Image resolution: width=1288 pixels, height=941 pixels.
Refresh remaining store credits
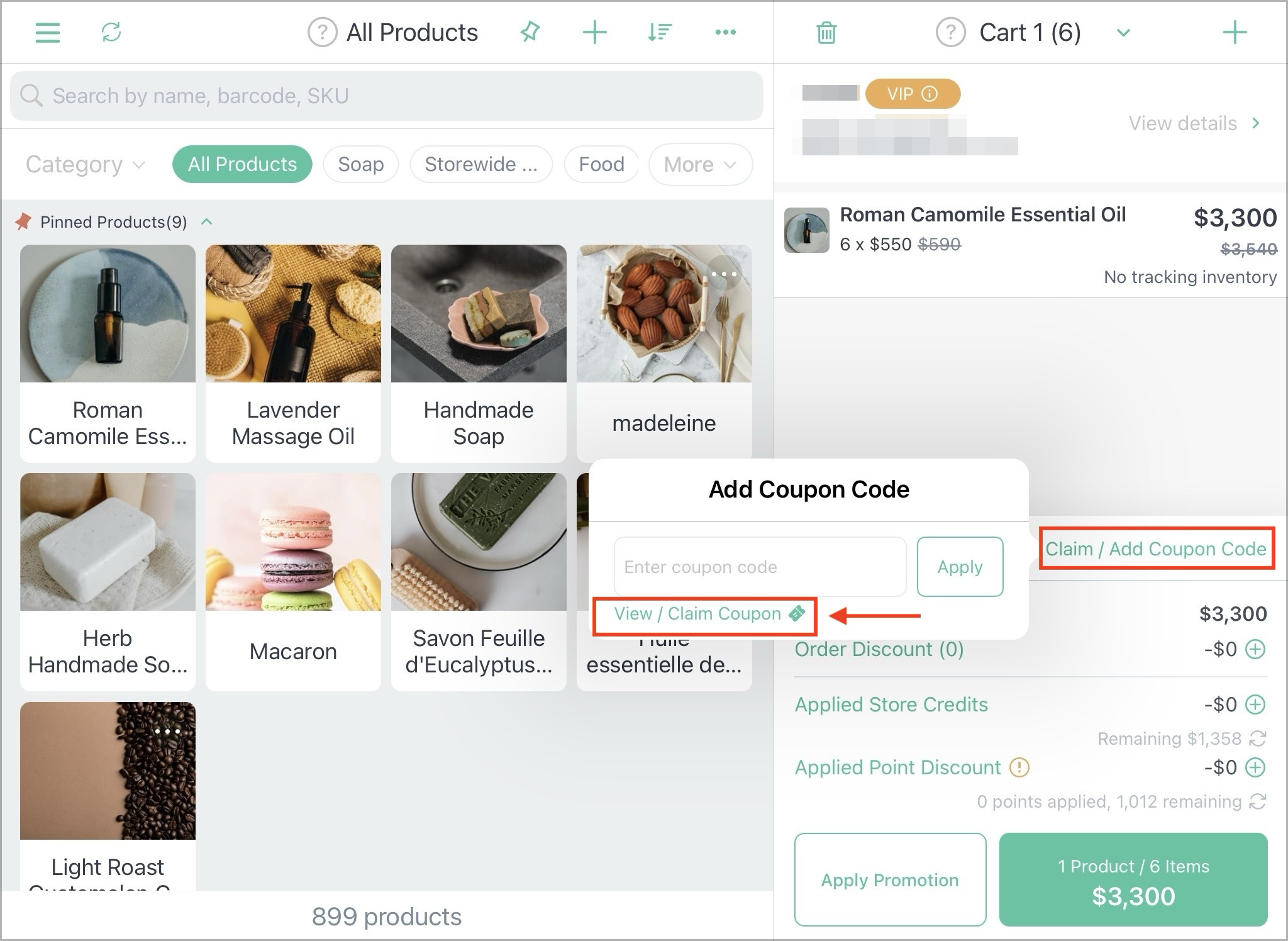(1257, 738)
